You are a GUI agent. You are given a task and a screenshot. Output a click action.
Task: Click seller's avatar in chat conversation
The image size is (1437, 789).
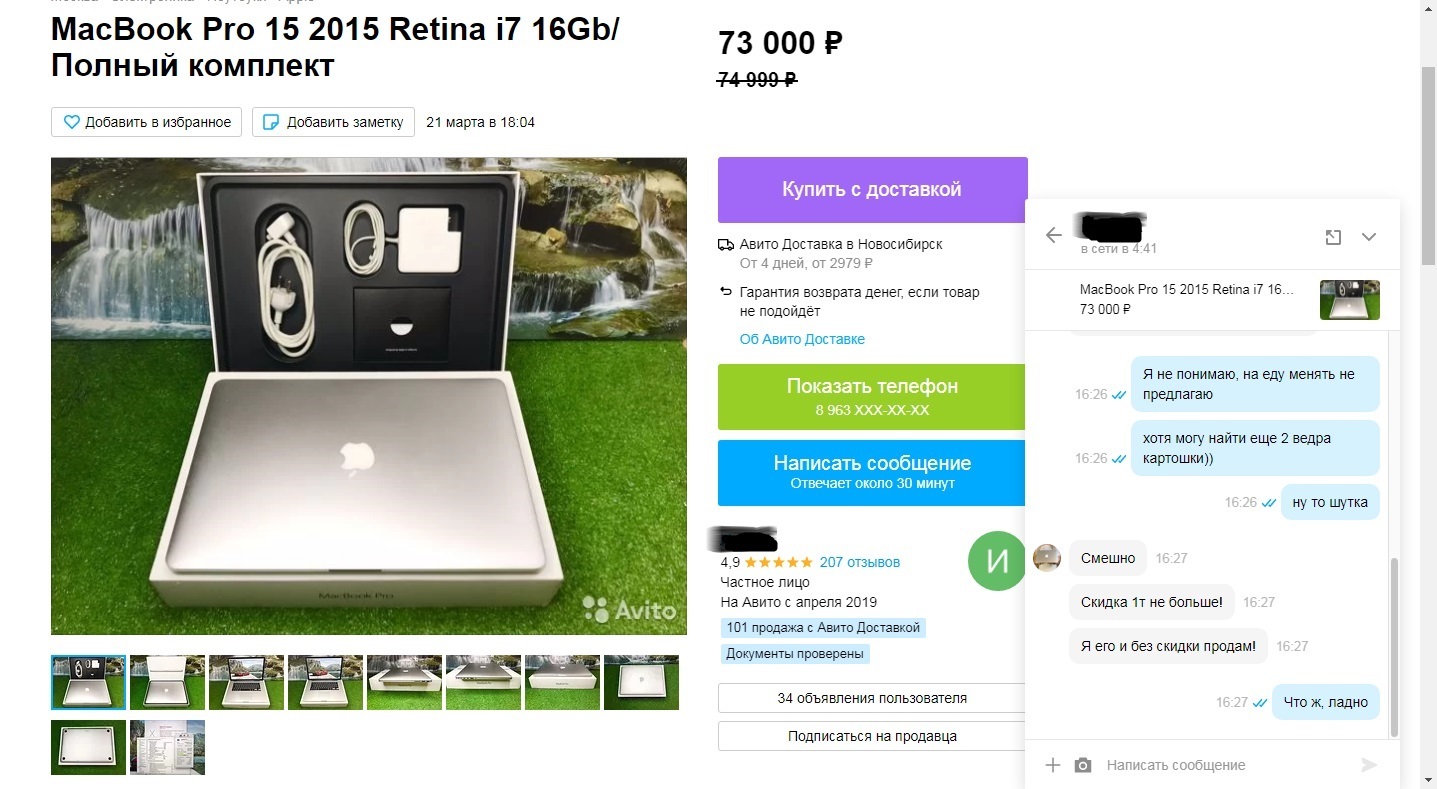(1047, 558)
